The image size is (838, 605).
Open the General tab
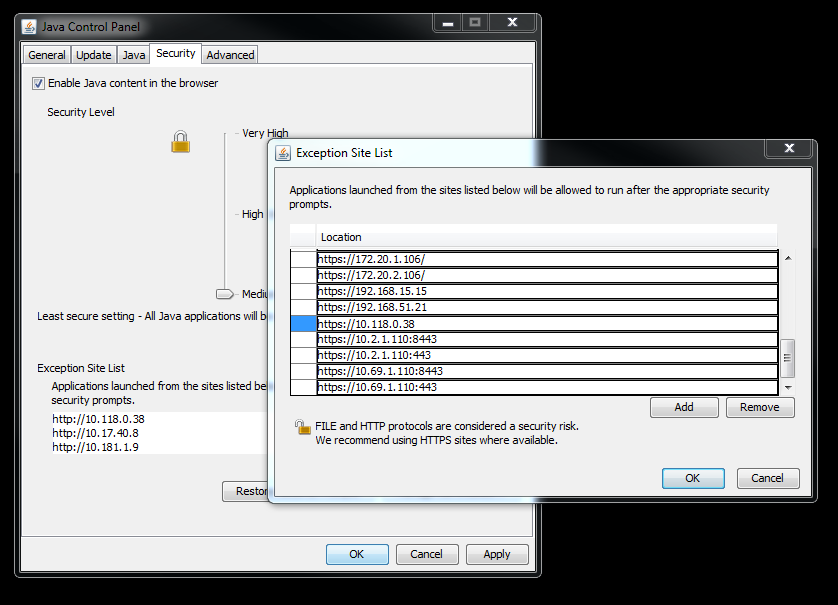47,55
